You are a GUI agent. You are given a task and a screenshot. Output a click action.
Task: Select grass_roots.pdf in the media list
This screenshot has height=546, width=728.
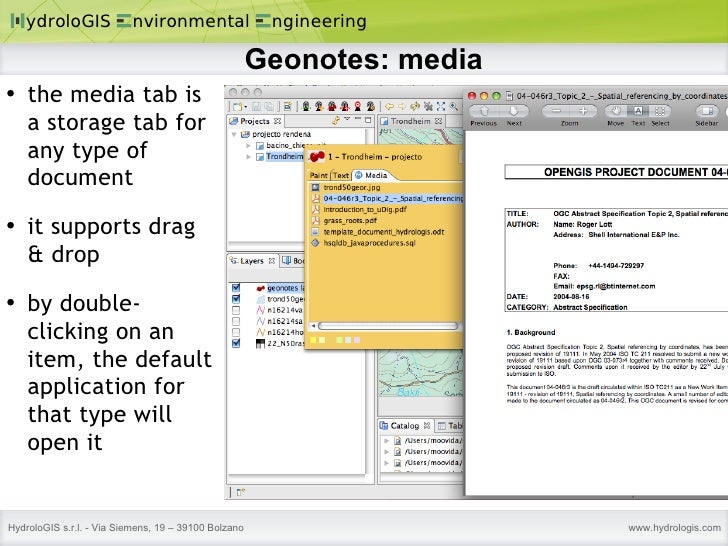350,221
